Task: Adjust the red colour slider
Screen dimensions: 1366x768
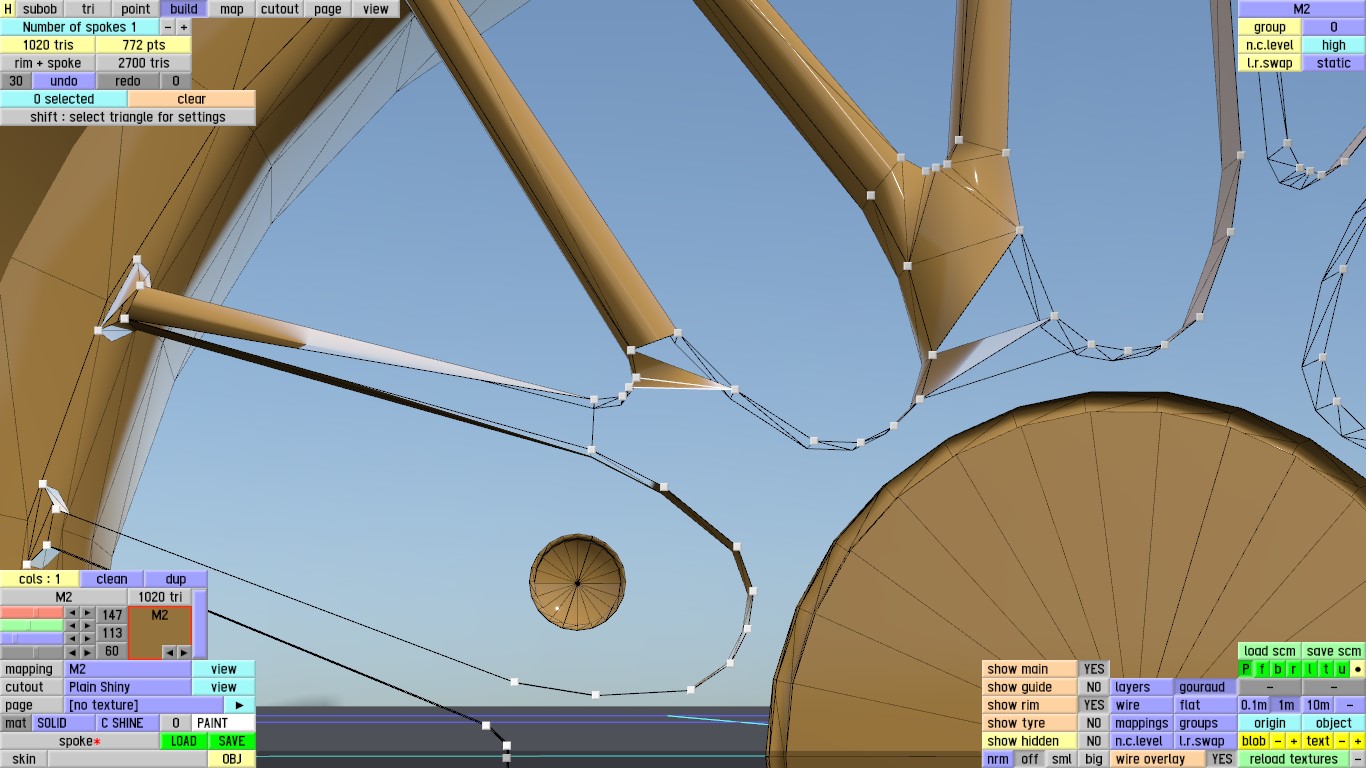Action: [32, 613]
